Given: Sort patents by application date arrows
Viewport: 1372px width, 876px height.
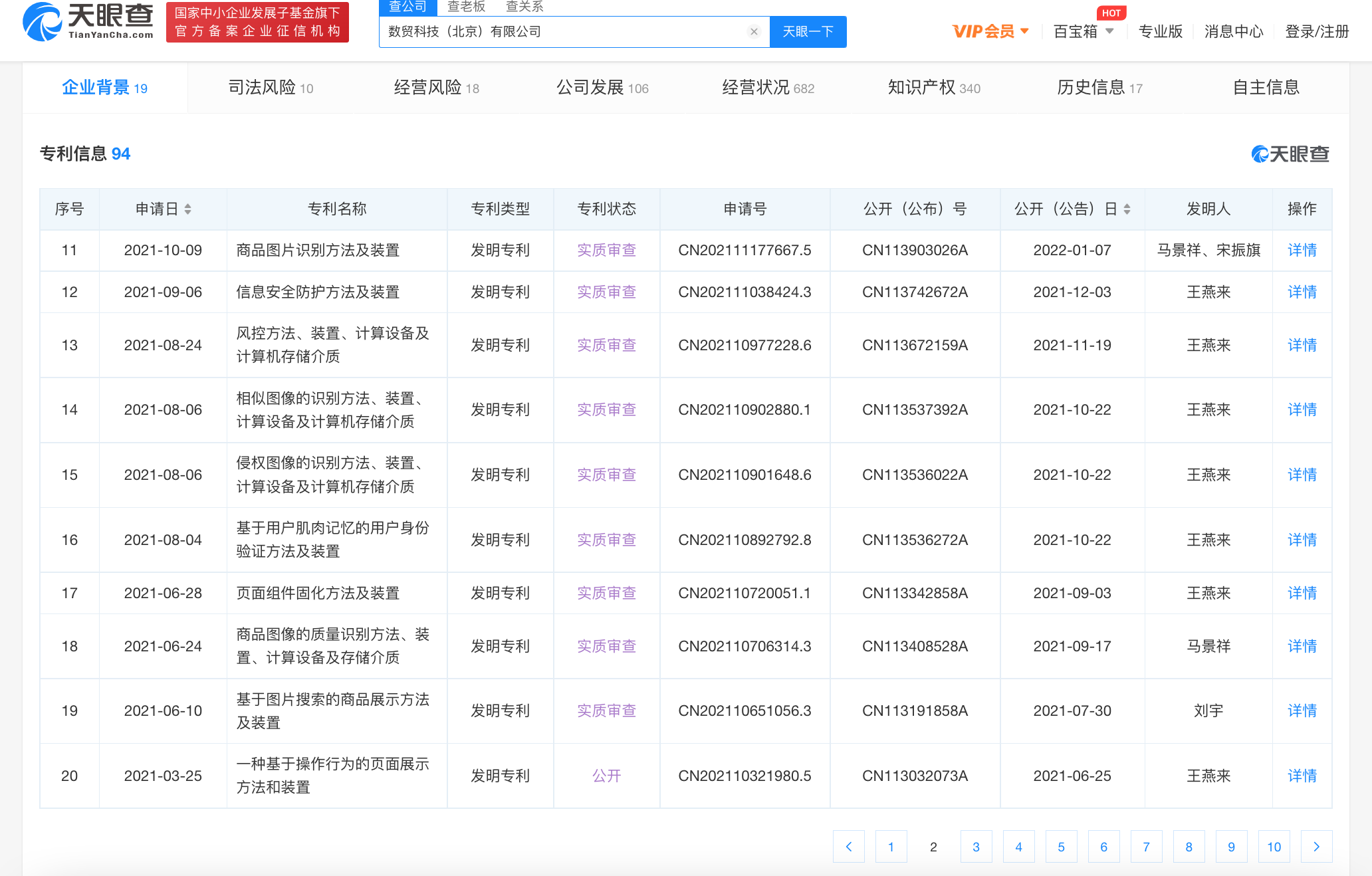Looking at the screenshot, I should coord(188,209).
